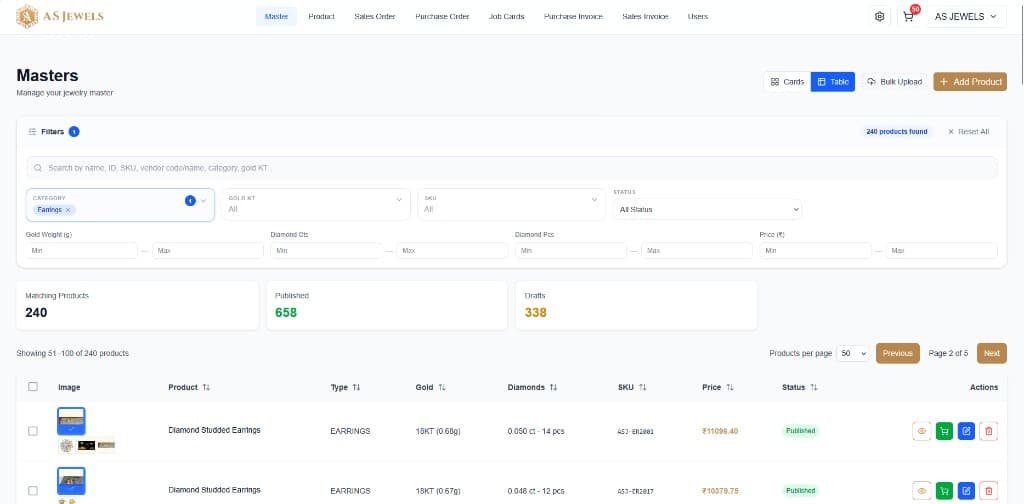Focus the product search field

coord(511,168)
